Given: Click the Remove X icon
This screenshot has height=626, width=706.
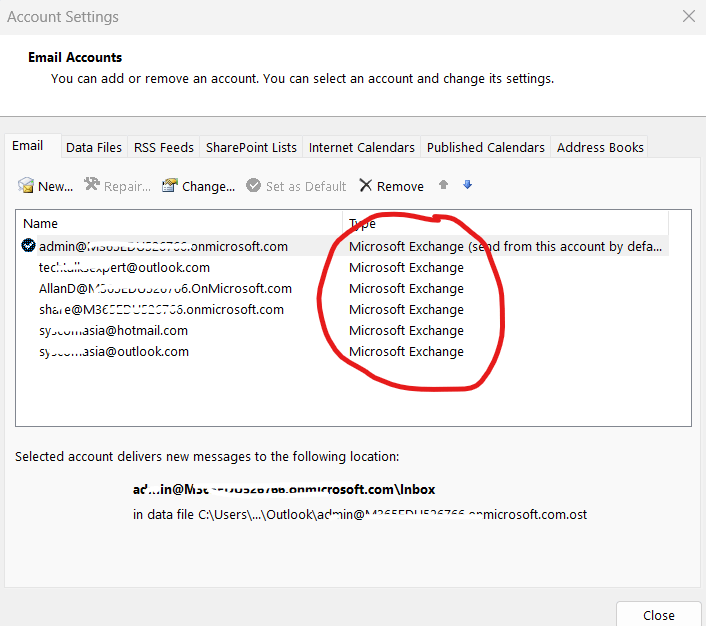Looking at the screenshot, I should click(x=366, y=185).
